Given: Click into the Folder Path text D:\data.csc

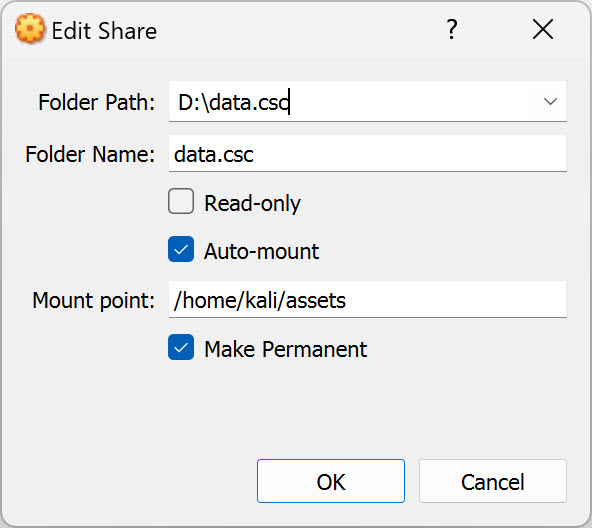Looking at the screenshot, I should point(234,102).
